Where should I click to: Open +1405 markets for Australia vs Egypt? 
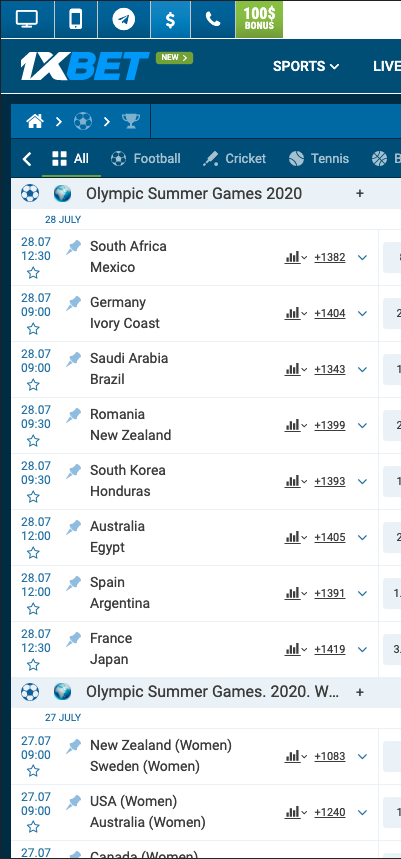(x=330, y=537)
